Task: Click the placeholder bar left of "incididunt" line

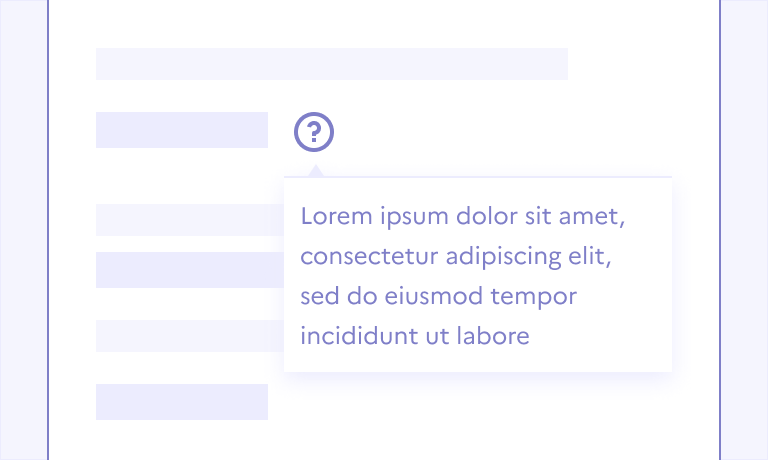Action: (189, 336)
